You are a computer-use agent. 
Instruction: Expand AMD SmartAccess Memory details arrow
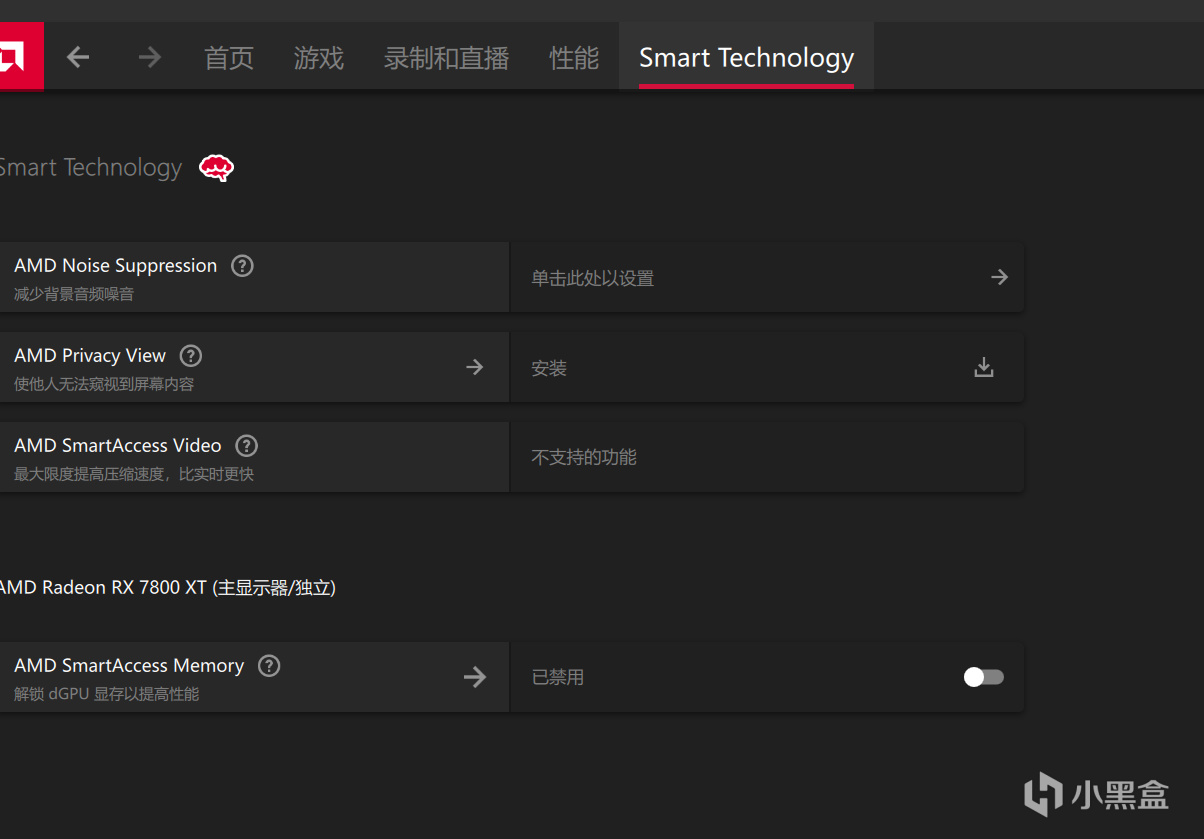coord(475,677)
